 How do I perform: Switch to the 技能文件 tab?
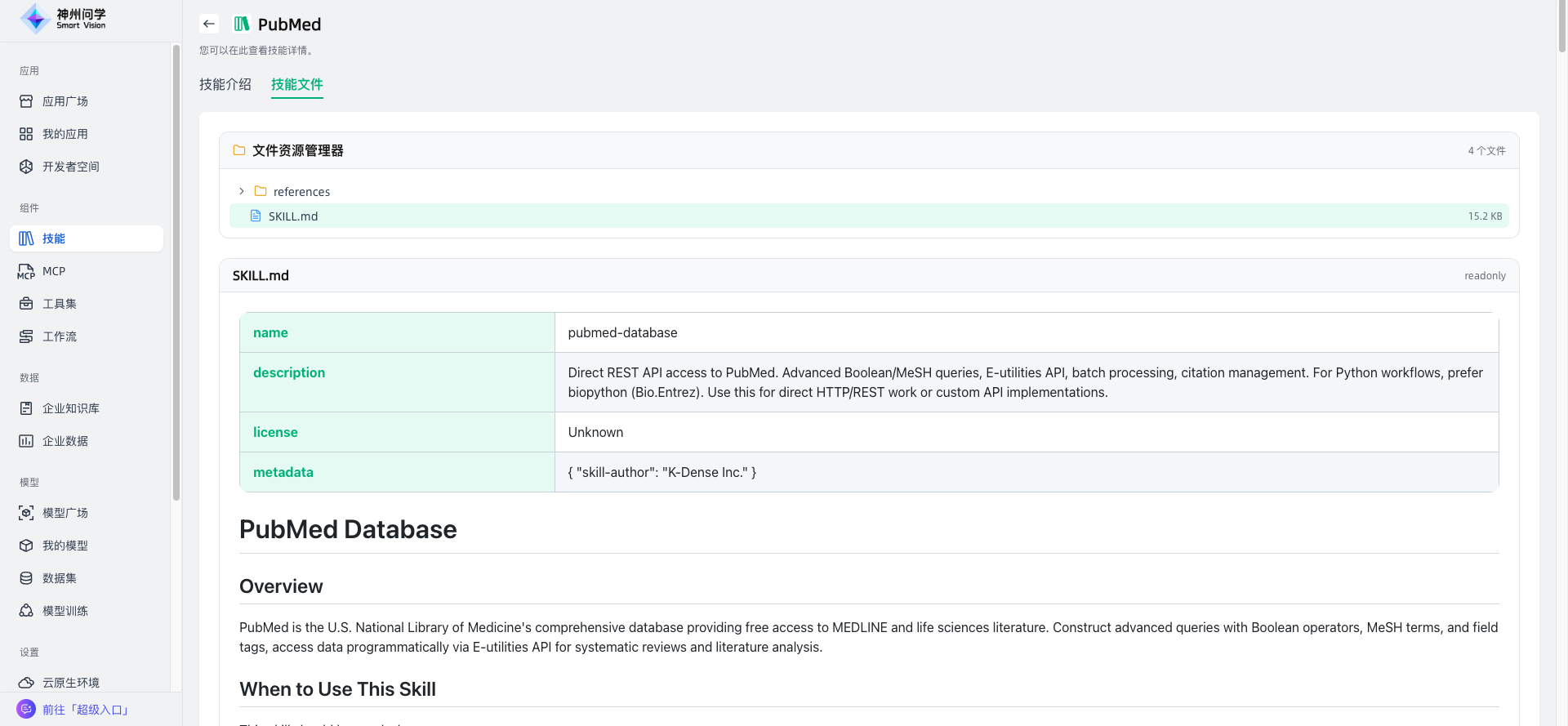[x=296, y=84]
